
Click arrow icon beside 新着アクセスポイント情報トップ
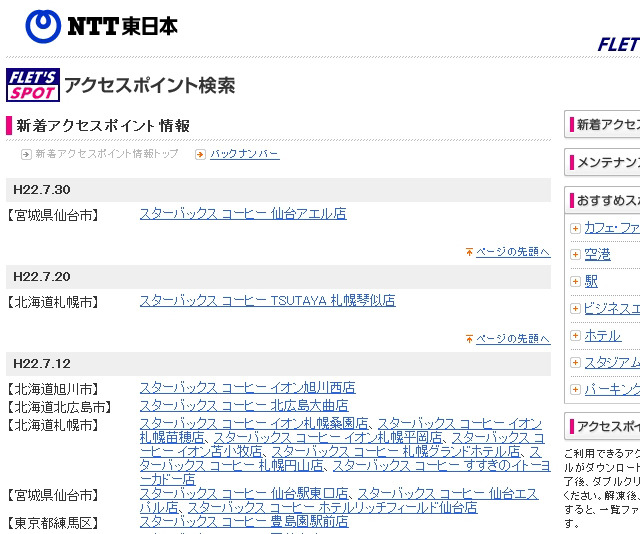[26, 154]
